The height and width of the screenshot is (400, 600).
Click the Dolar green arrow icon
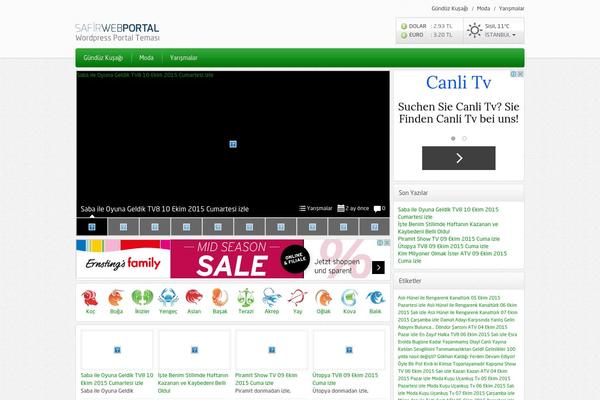pos(404,26)
